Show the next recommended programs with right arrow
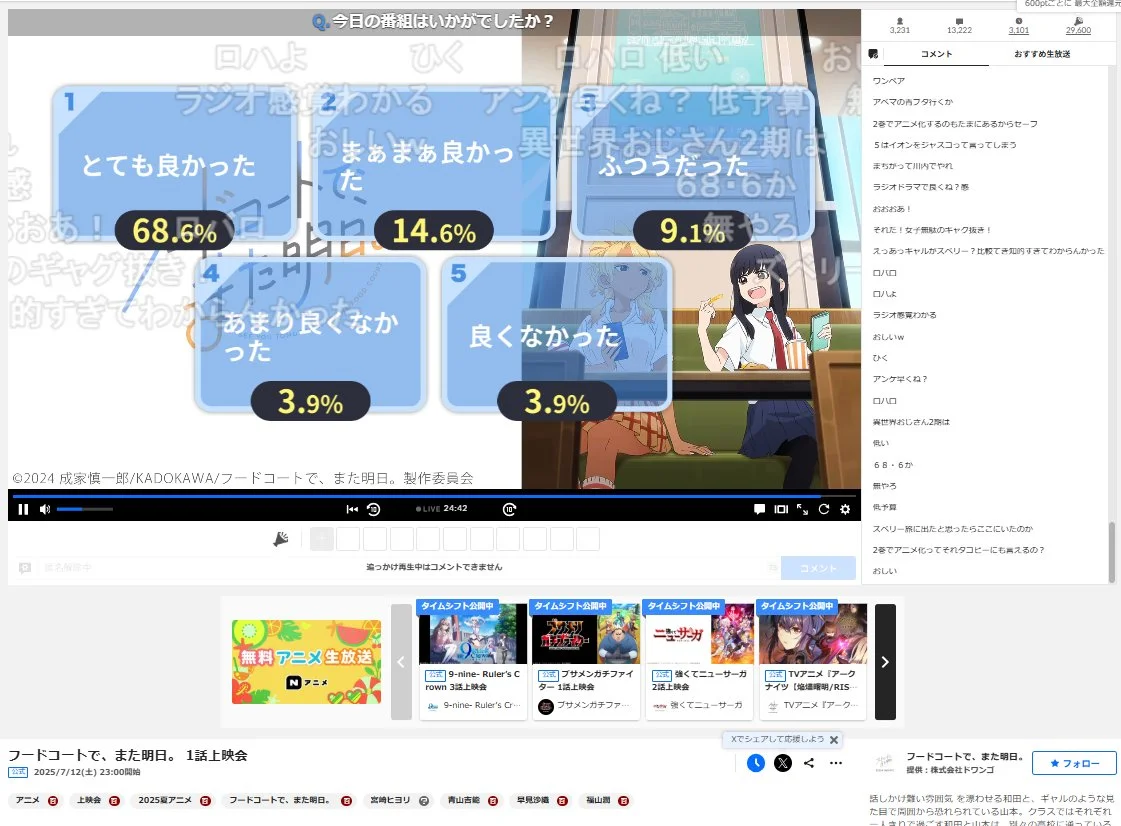 click(x=885, y=662)
